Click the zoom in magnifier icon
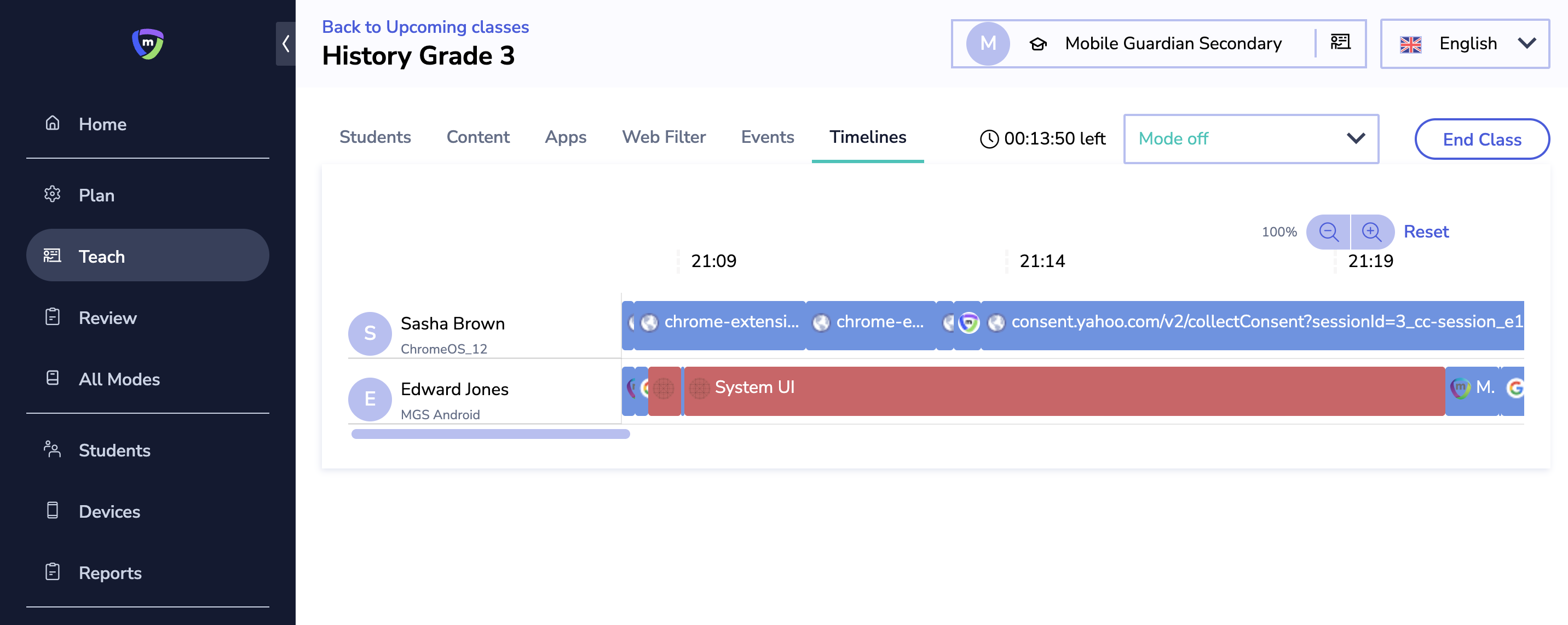1568x625 pixels. (x=1371, y=232)
